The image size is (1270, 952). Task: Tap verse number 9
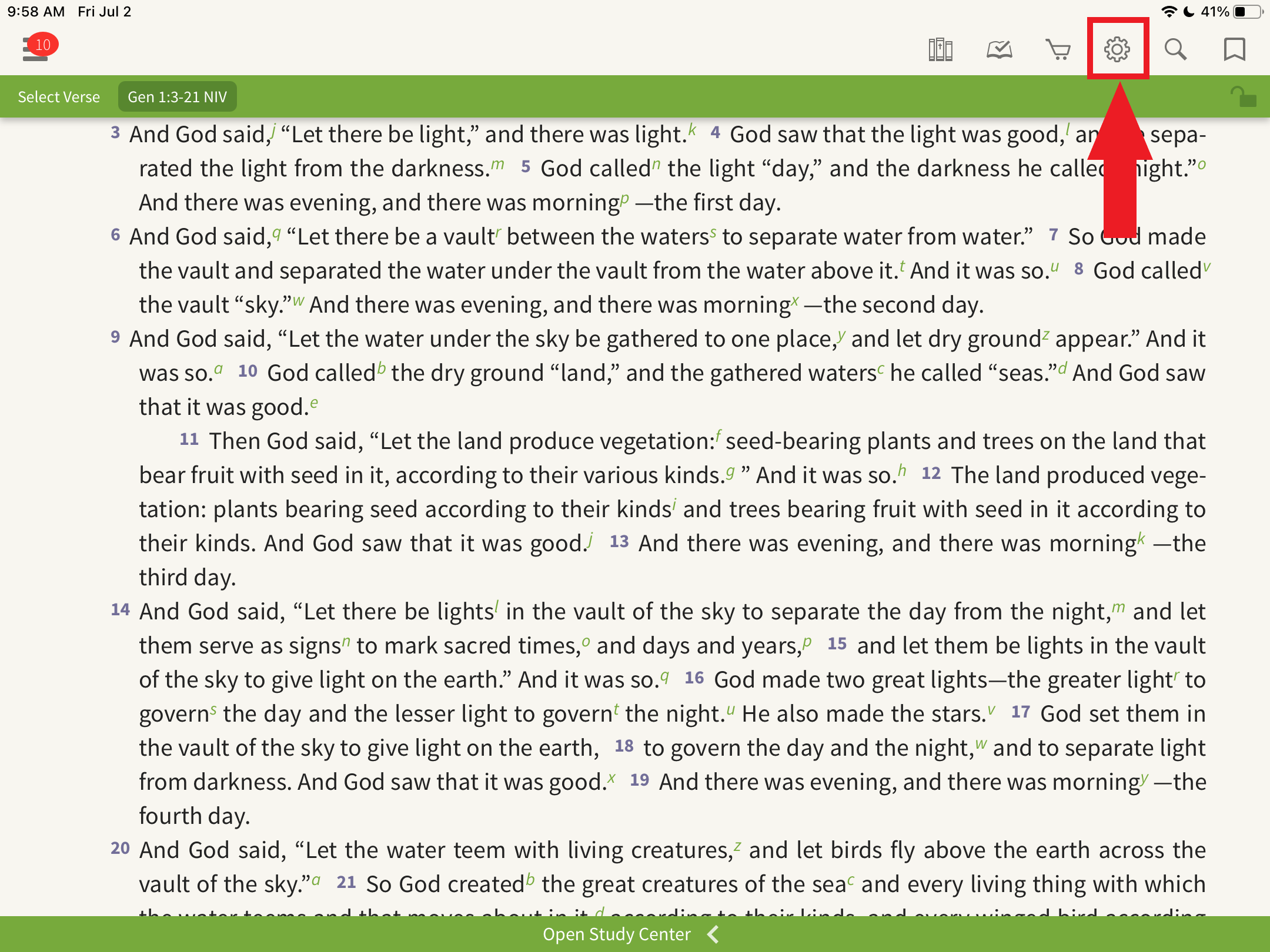tap(115, 337)
